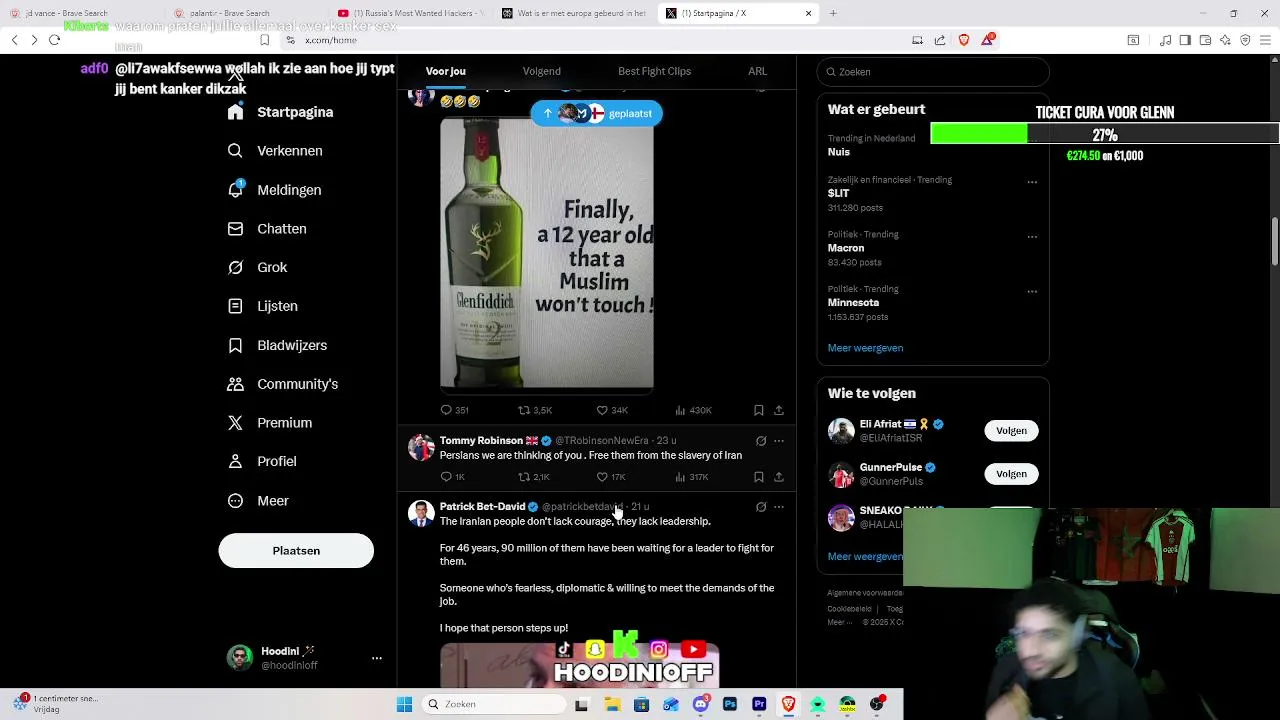
Task: Open Community's in the sidebar
Action: pos(283,384)
